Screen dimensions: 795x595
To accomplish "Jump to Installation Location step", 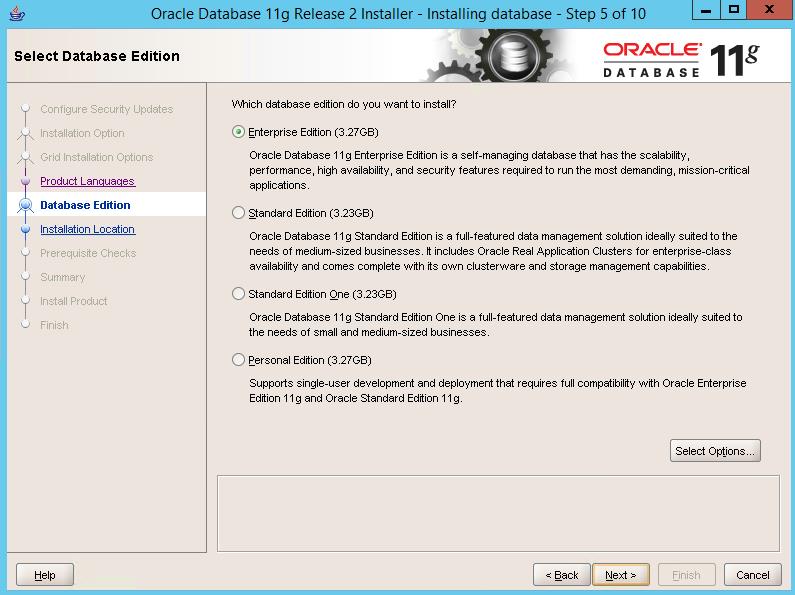I will tap(87, 229).
